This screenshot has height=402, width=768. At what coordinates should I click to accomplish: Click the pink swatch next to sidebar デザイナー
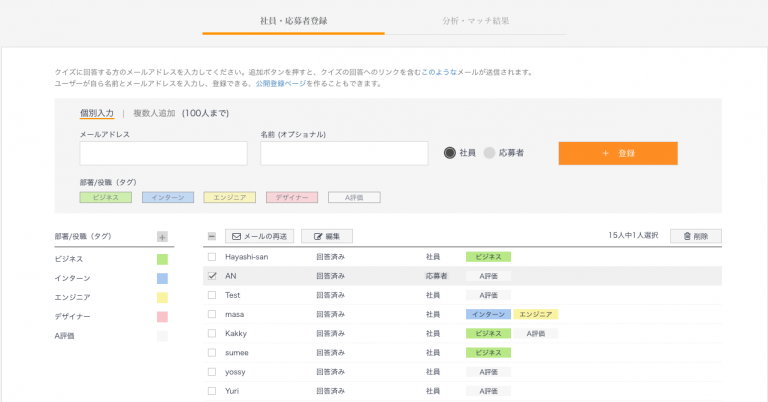[x=162, y=317]
